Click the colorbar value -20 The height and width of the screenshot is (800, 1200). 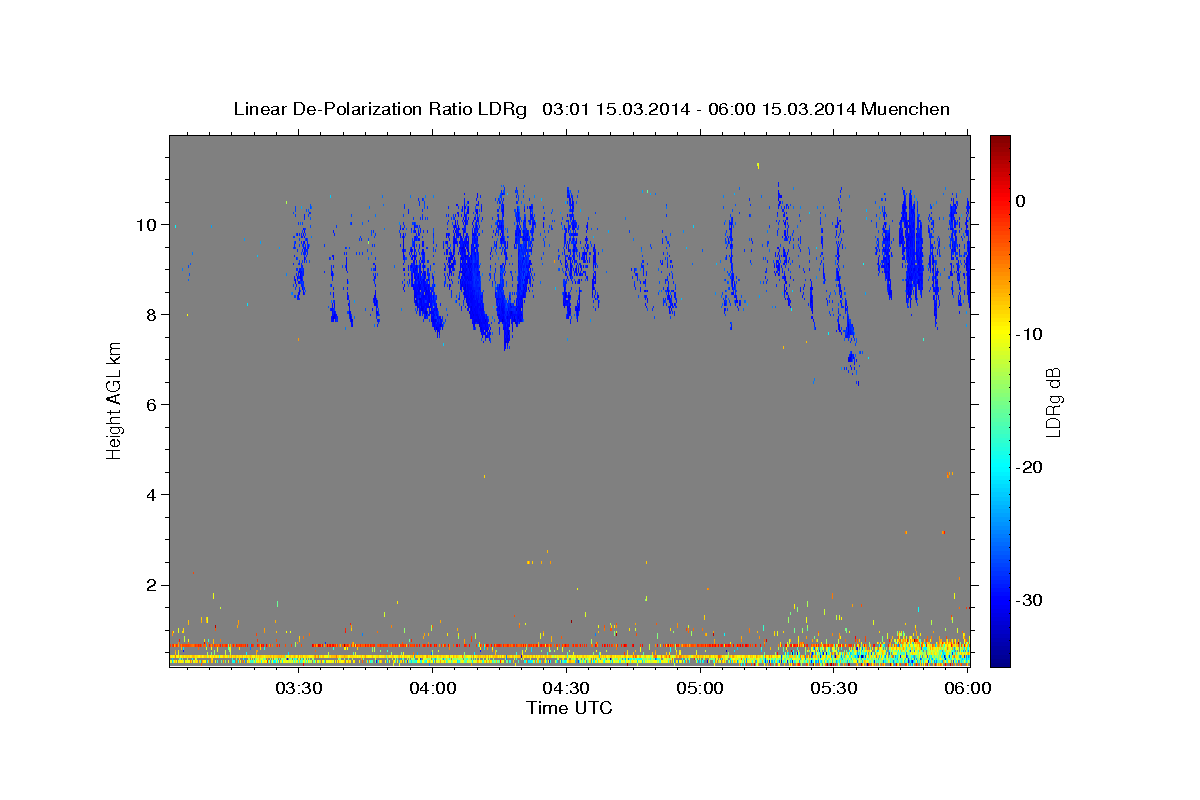point(1029,467)
